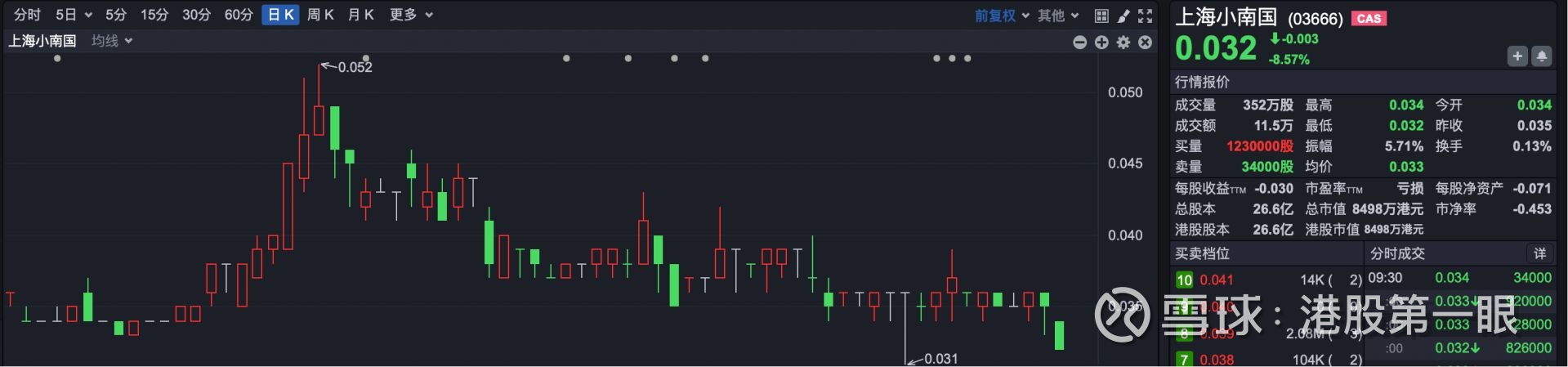Open the 均线 moving average dropdown
The image size is (1568, 367).
point(112,40)
